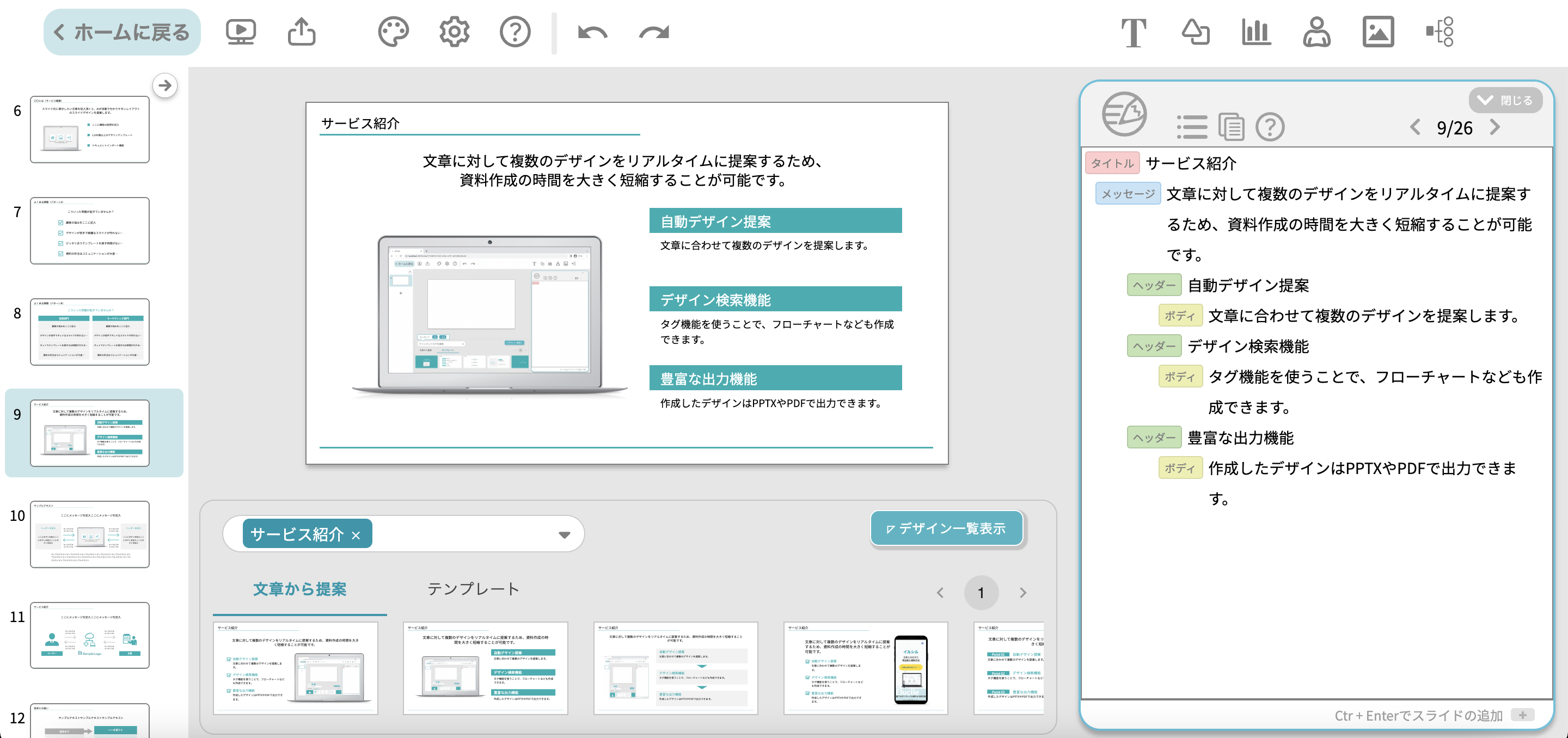Click the export/share upload icon
Image resolution: width=1568 pixels, height=738 pixels.
click(x=302, y=32)
